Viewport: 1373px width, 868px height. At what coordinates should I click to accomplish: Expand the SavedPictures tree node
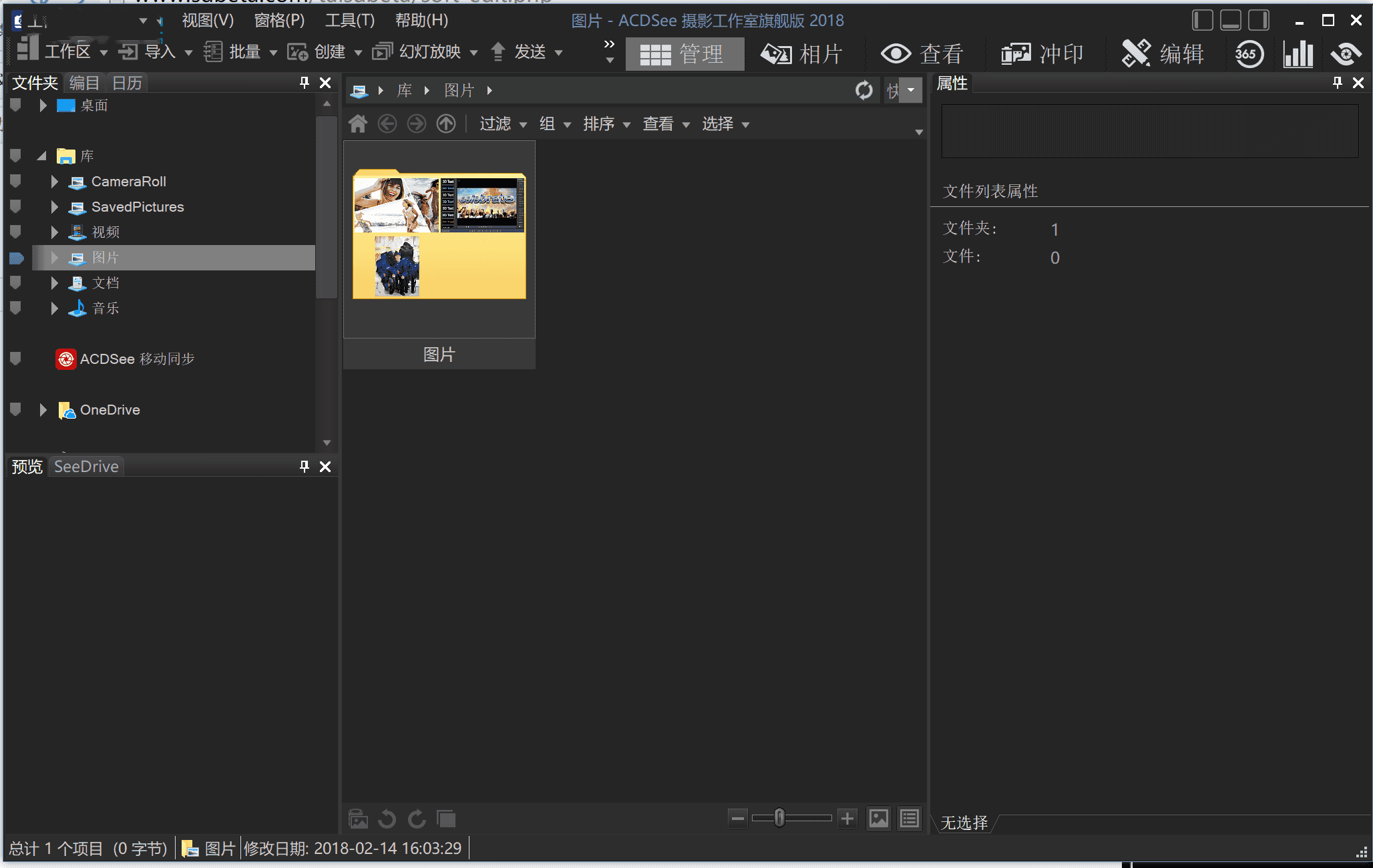click(x=55, y=207)
